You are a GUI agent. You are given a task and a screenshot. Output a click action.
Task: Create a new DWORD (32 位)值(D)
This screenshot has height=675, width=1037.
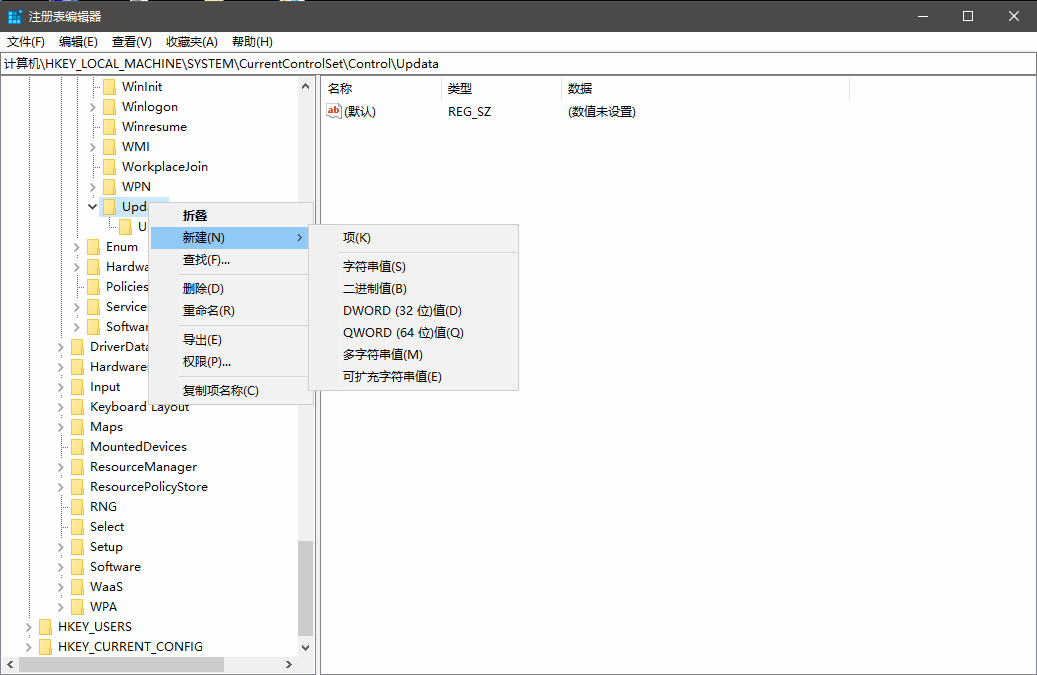(413, 310)
